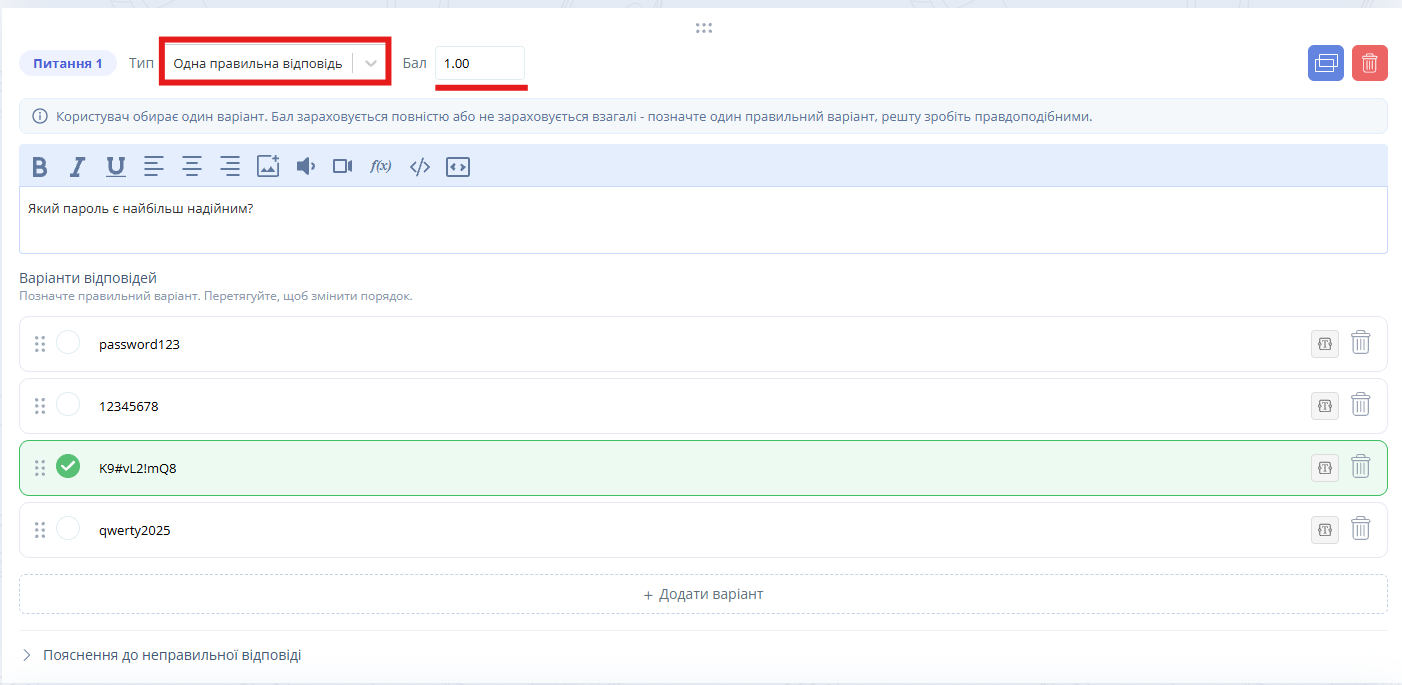Insert an image into the question

(x=268, y=166)
